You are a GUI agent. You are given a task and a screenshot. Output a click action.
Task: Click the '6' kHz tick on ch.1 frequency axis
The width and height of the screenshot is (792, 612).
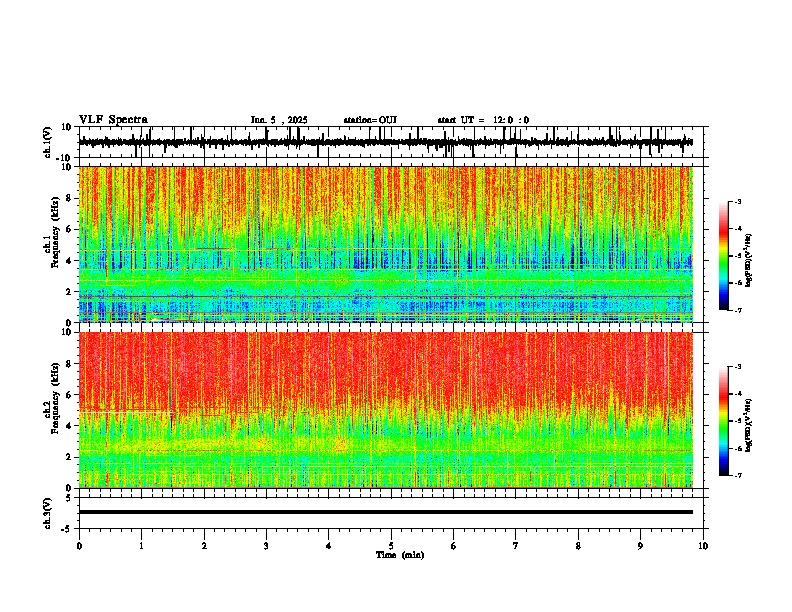[x=69, y=230]
